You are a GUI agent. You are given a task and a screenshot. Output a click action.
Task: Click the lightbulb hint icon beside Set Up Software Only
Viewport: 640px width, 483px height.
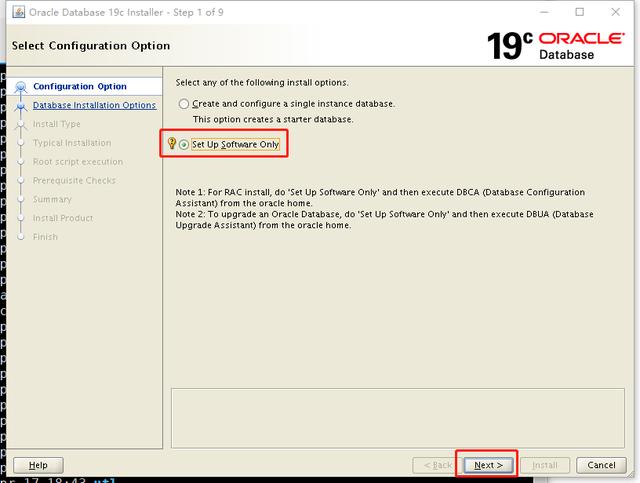172,143
